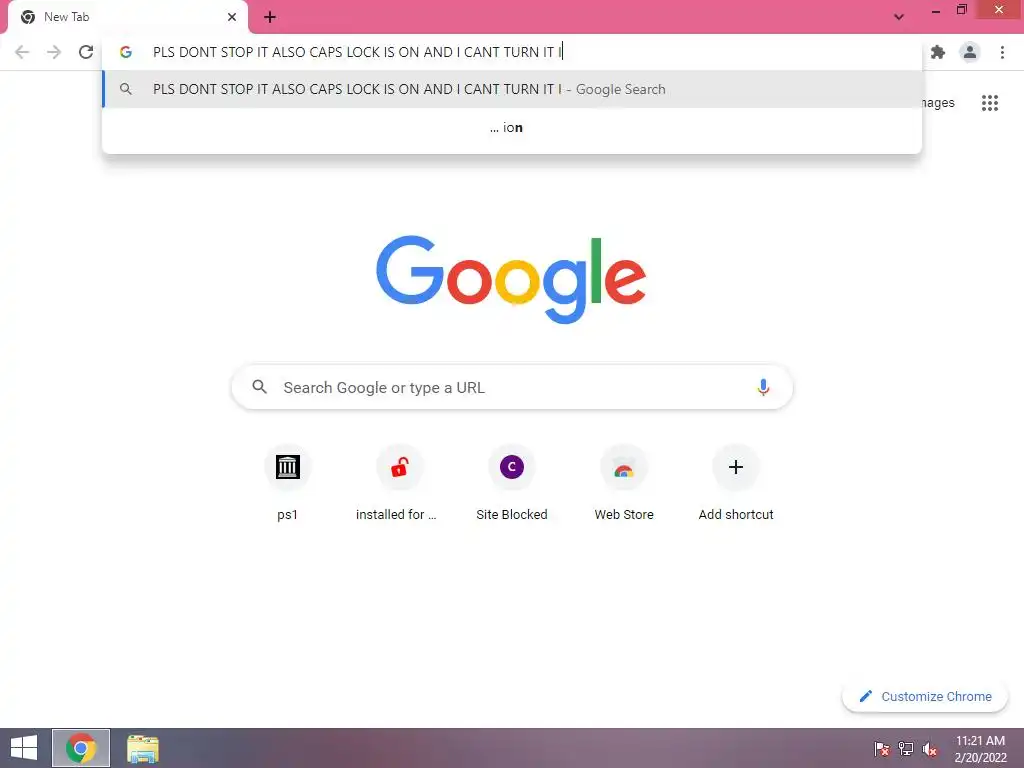Click the Search Google or type a URL box
The width and height of the screenshot is (1024, 768).
[x=512, y=387]
